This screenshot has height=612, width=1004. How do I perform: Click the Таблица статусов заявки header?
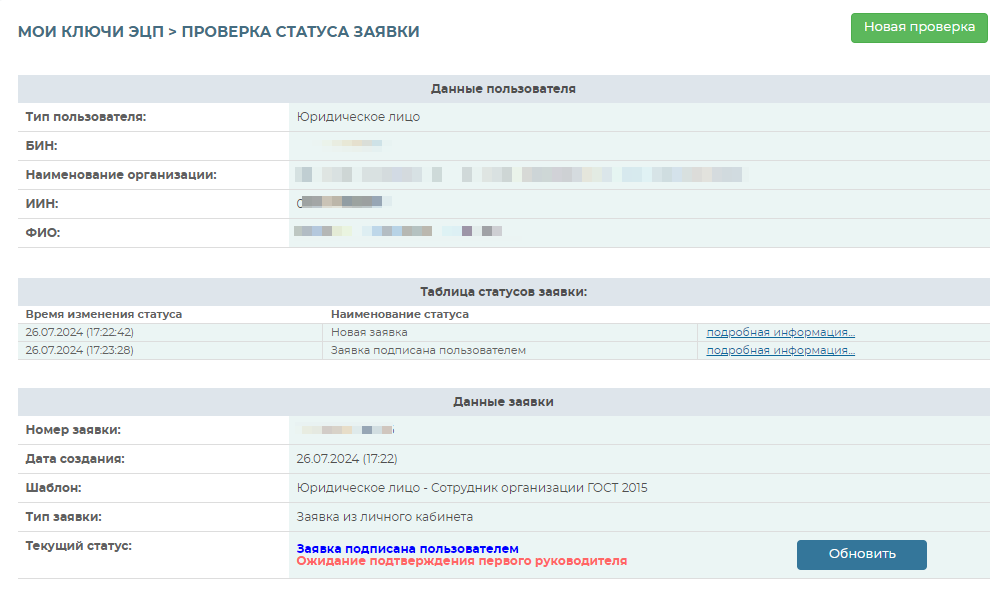click(503, 292)
